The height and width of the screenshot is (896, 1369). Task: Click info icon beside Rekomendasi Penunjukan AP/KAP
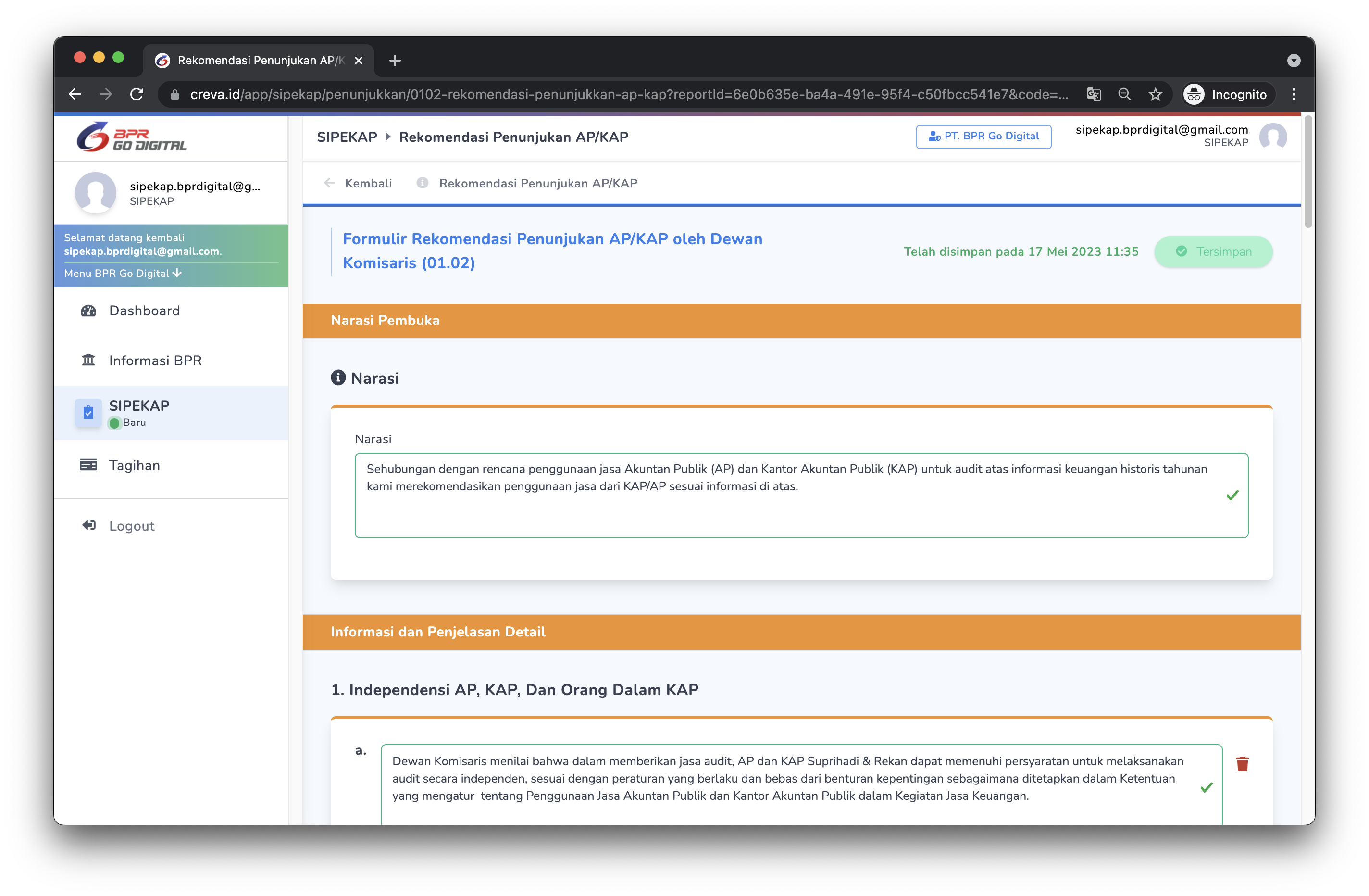(422, 183)
